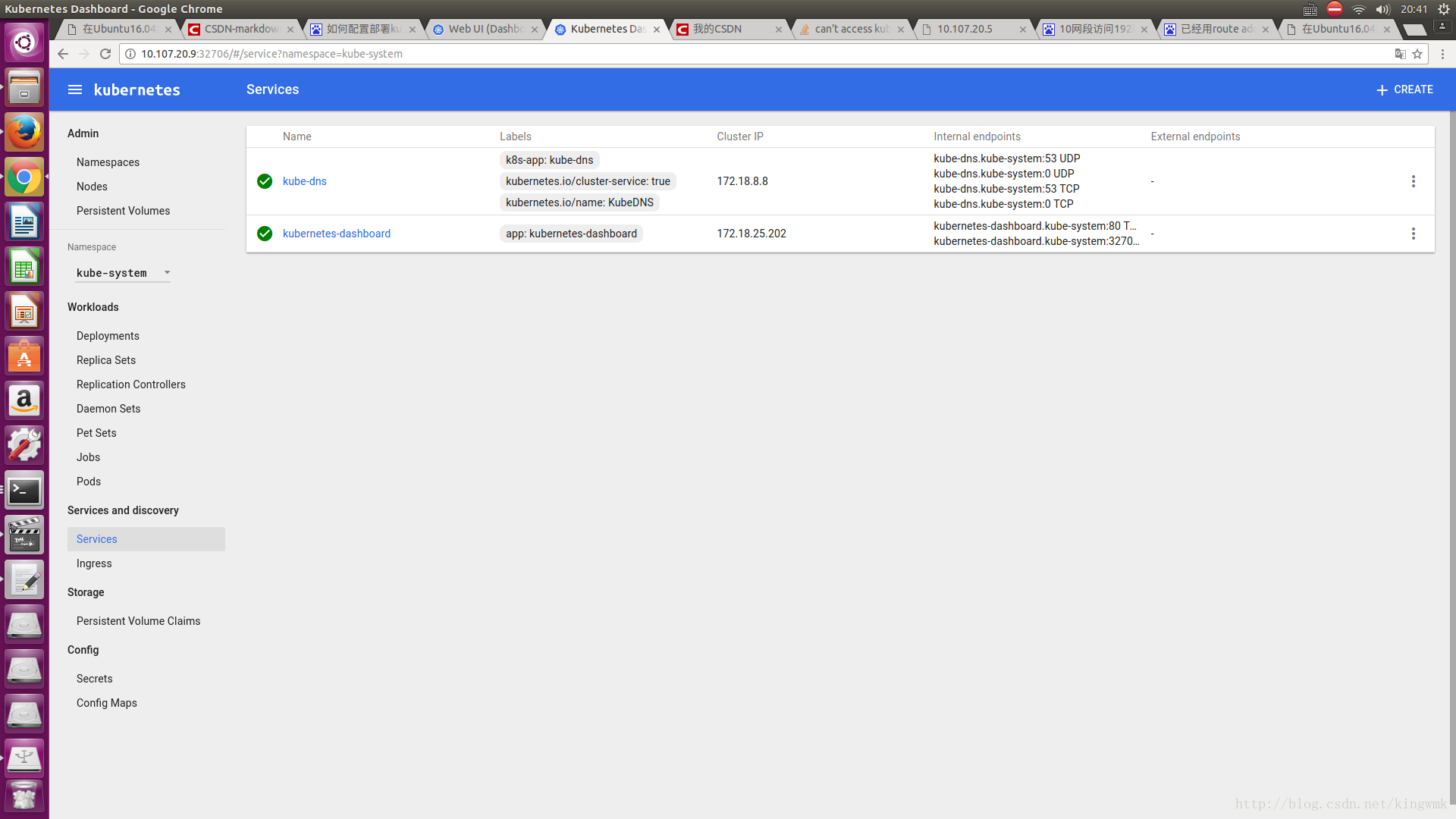
Task: Click the Wi-Fi indicator in top panel
Action: [1359, 9]
